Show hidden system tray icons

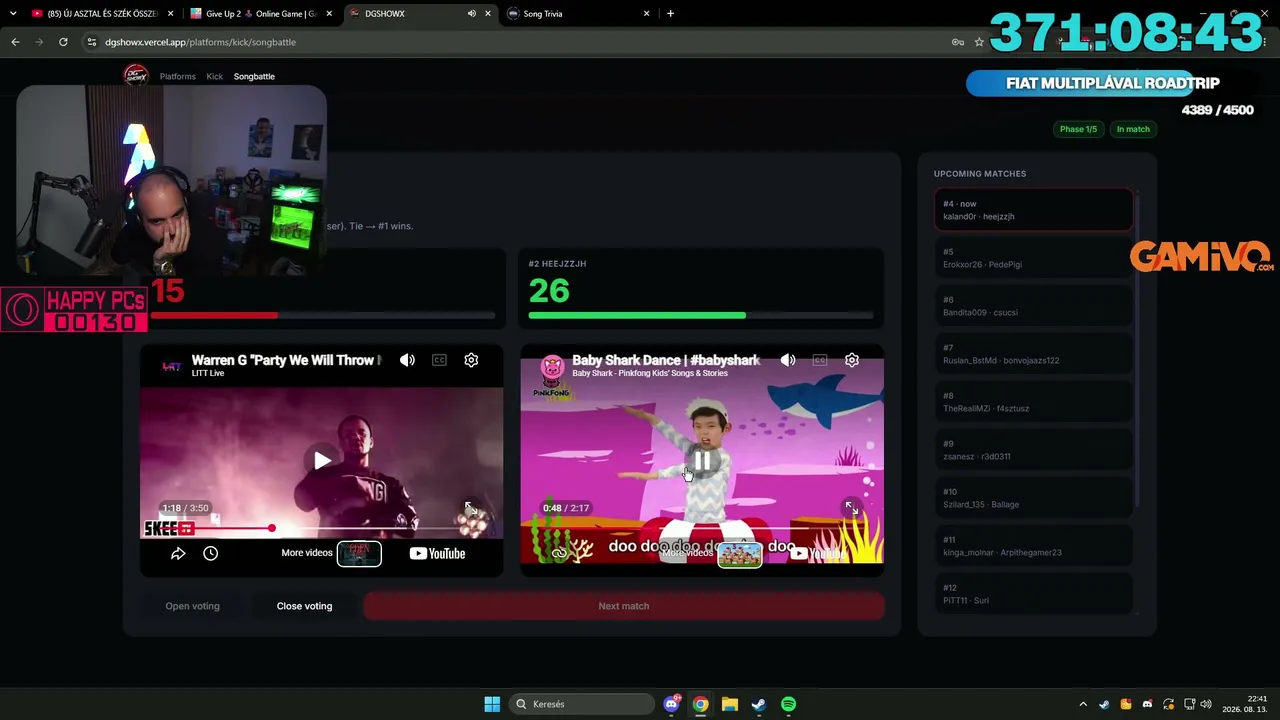click(x=1083, y=704)
